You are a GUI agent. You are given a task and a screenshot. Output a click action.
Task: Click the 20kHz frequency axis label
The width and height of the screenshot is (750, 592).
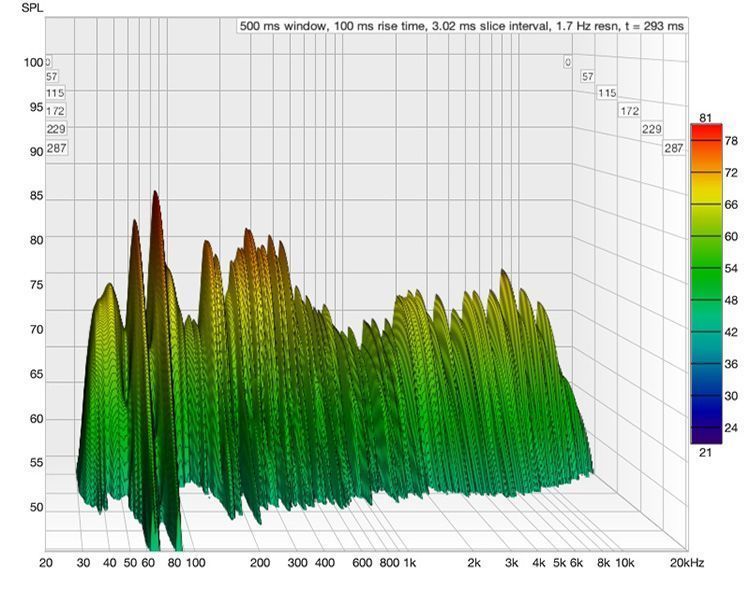[x=687, y=563]
